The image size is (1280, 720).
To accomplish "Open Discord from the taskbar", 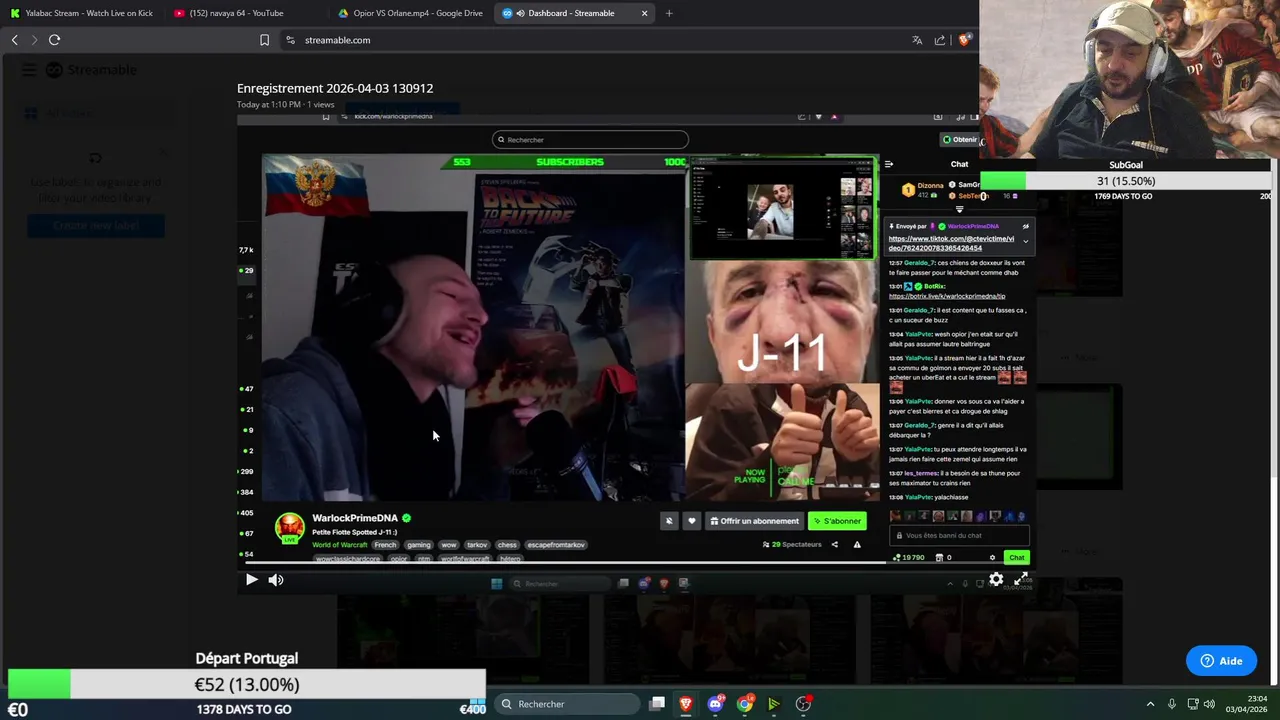I will (x=715, y=704).
